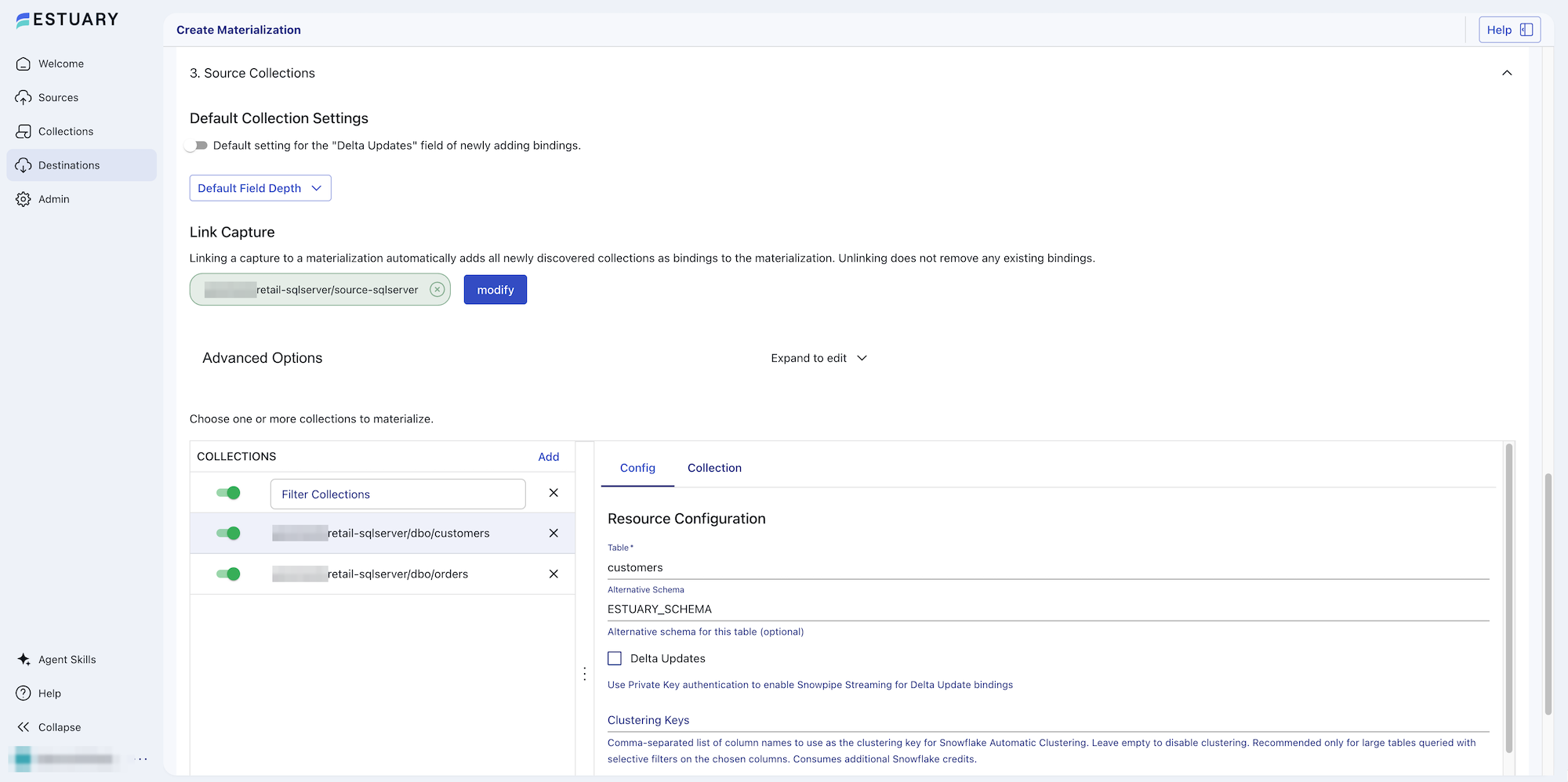The height and width of the screenshot is (782, 1568).
Task: Remove the dbo/customers collection binding
Action: point(554,533)
